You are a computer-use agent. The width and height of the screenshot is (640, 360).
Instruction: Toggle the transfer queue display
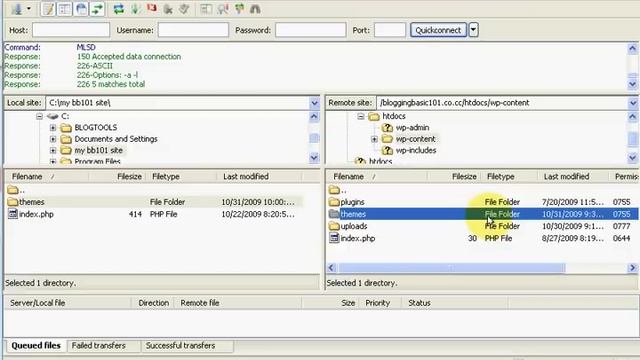97,9
